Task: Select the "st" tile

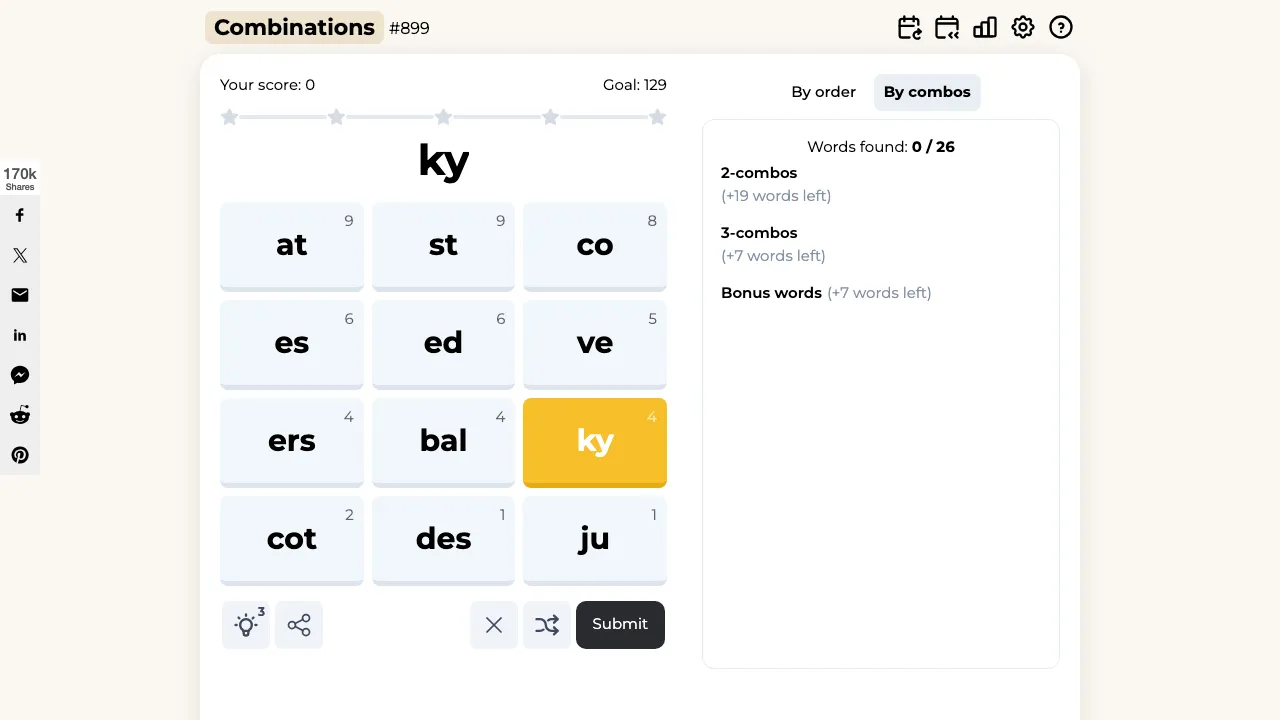Action: [x=443, y=246]
